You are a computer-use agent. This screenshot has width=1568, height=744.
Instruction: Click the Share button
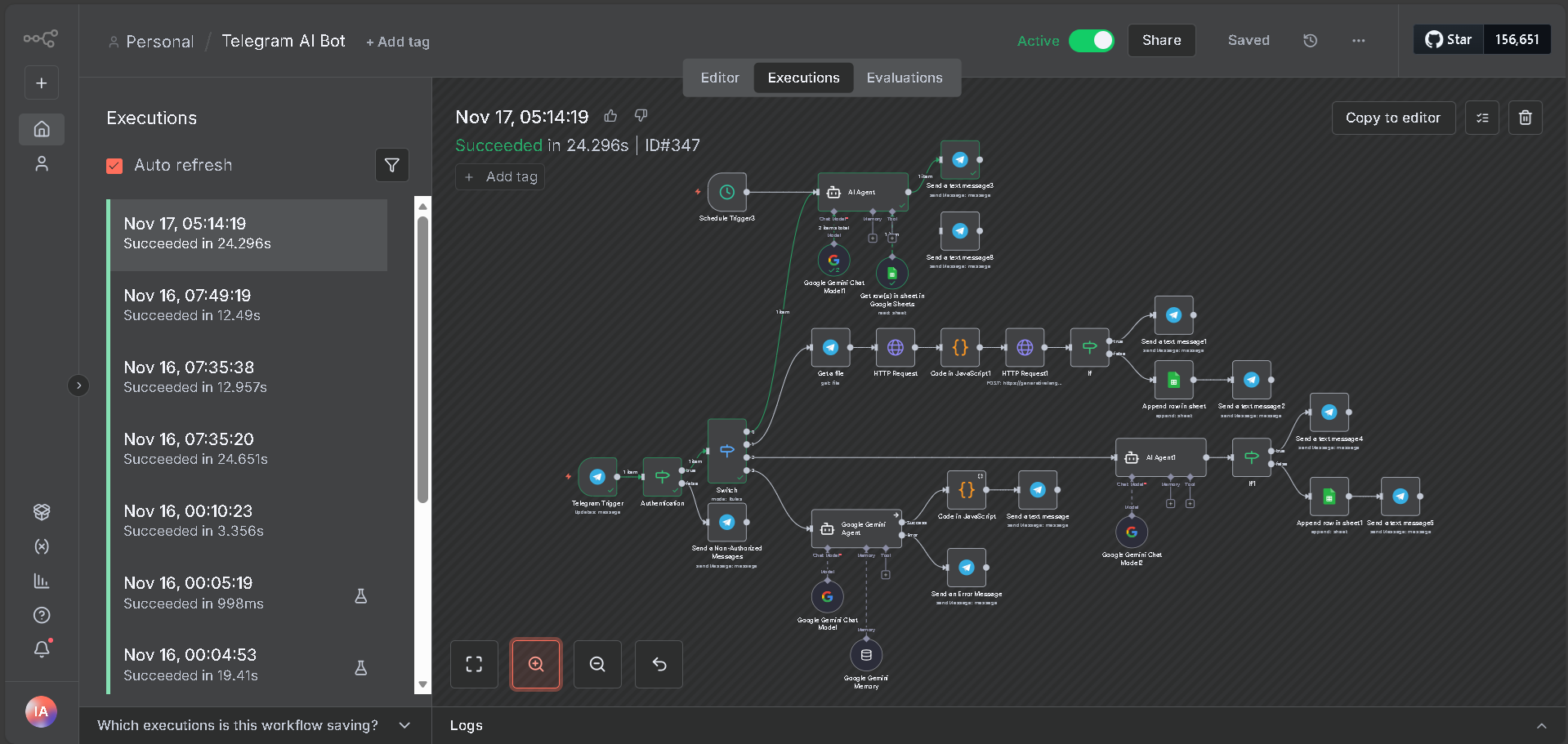coord(1161,40)
